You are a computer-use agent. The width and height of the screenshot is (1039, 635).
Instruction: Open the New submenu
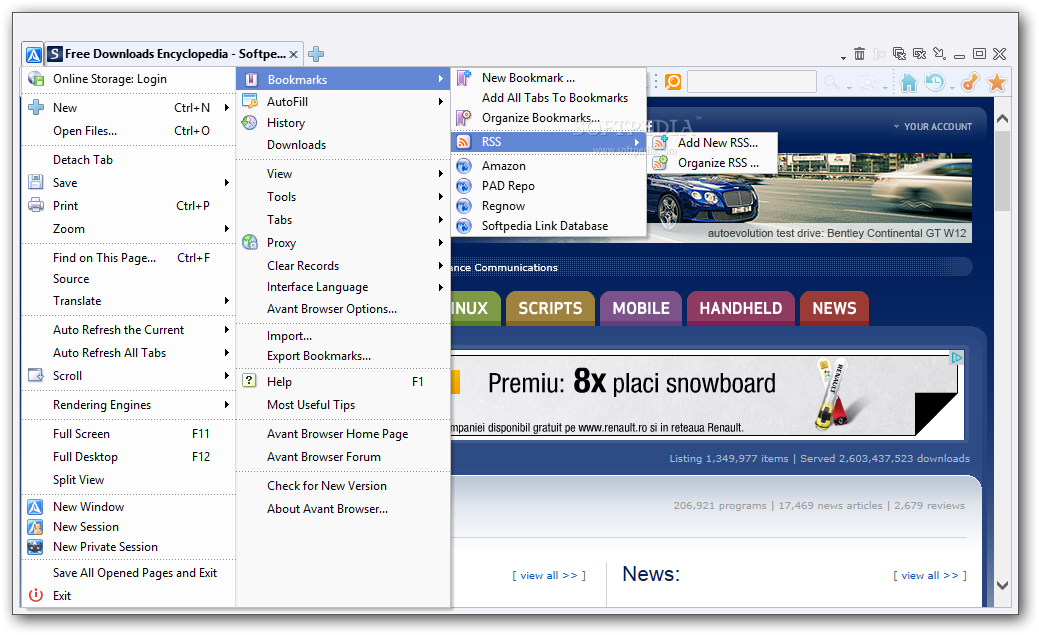click(x=129, y=107)
